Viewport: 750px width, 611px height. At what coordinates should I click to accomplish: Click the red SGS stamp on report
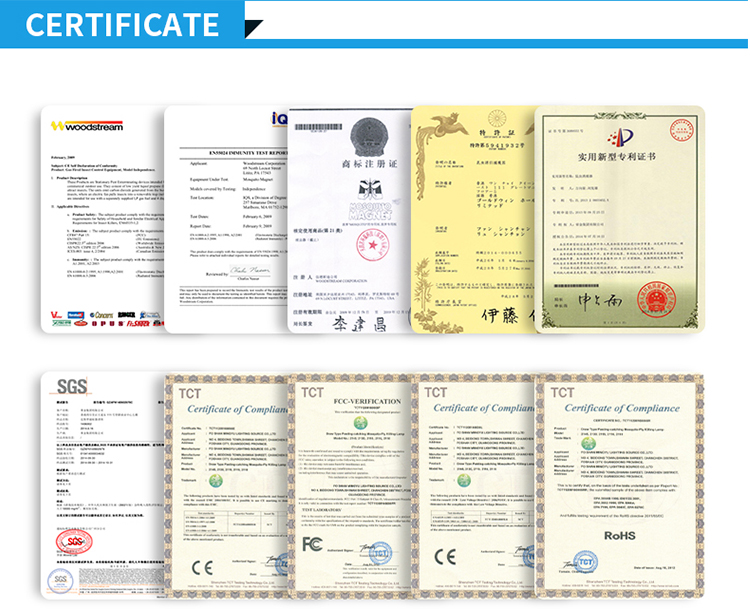[x=74, y=542]
